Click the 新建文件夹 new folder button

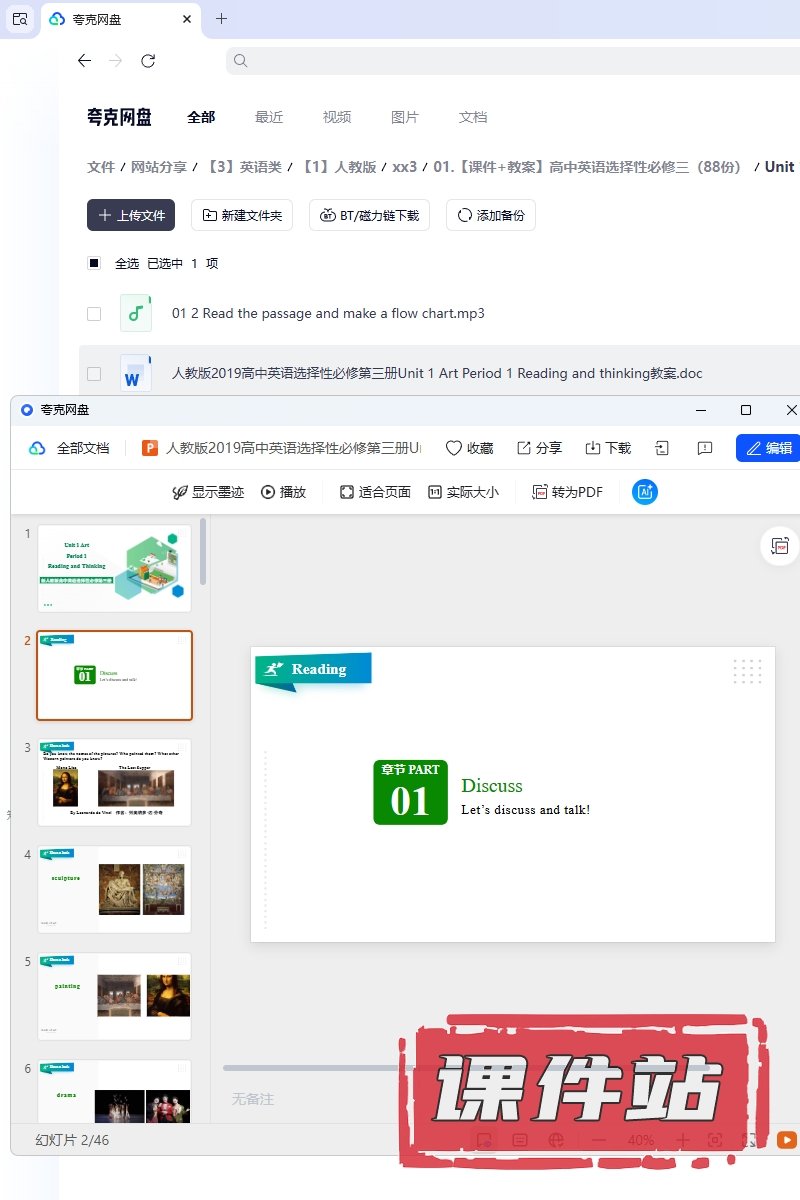[x=242, y=215]
